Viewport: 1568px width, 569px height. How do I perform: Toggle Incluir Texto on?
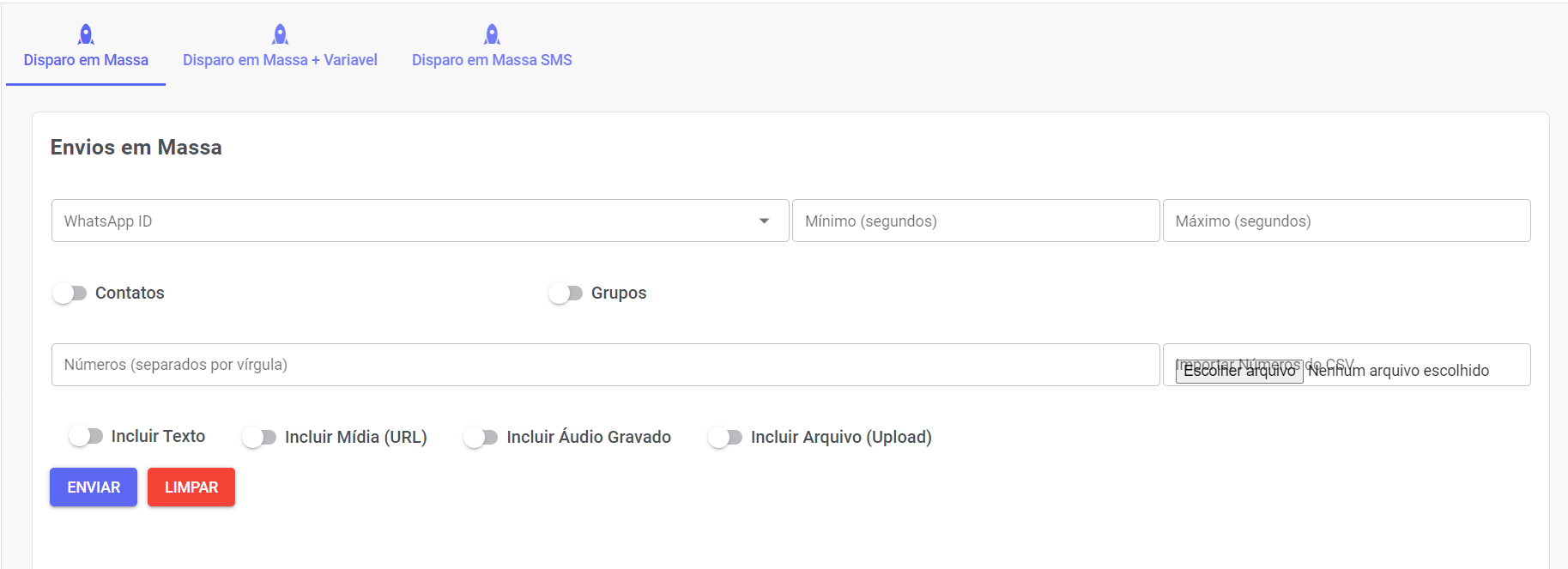tap(86, 437)
